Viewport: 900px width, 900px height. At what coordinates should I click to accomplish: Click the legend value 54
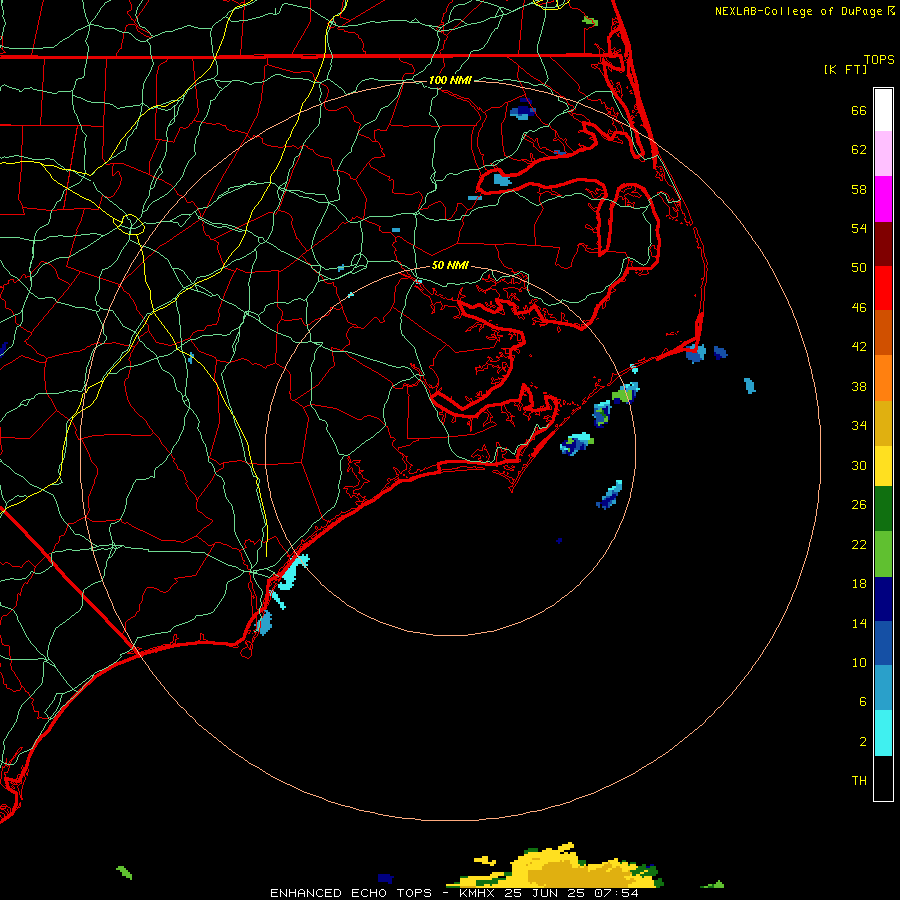pos(859,228)
